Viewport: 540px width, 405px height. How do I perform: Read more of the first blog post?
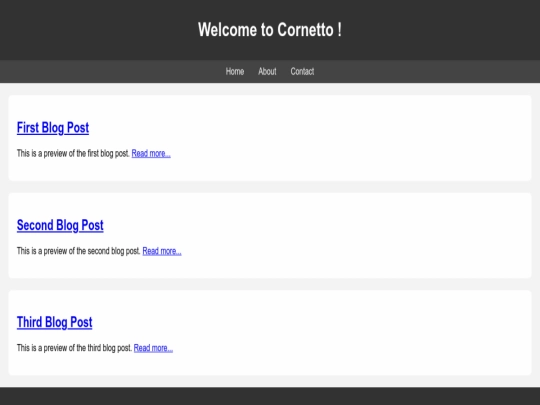pyautogui.click(x=151, y=153)
